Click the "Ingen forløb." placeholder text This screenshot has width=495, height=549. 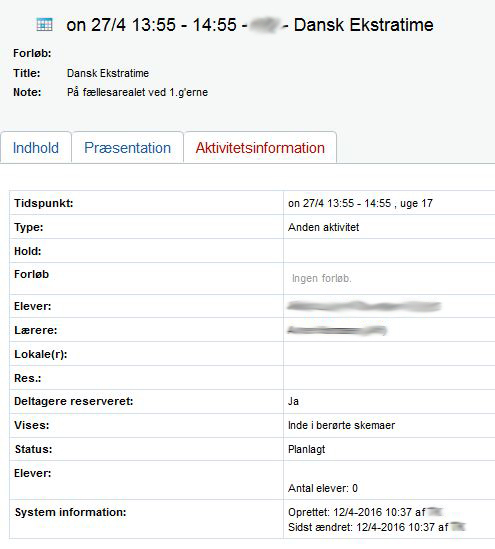[321, 279]
